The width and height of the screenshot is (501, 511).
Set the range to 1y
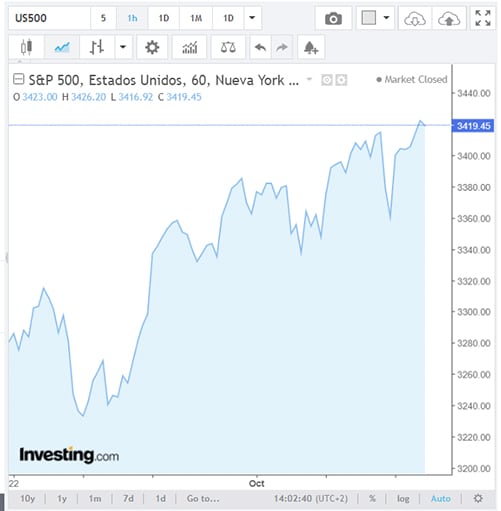coord(62,499)
